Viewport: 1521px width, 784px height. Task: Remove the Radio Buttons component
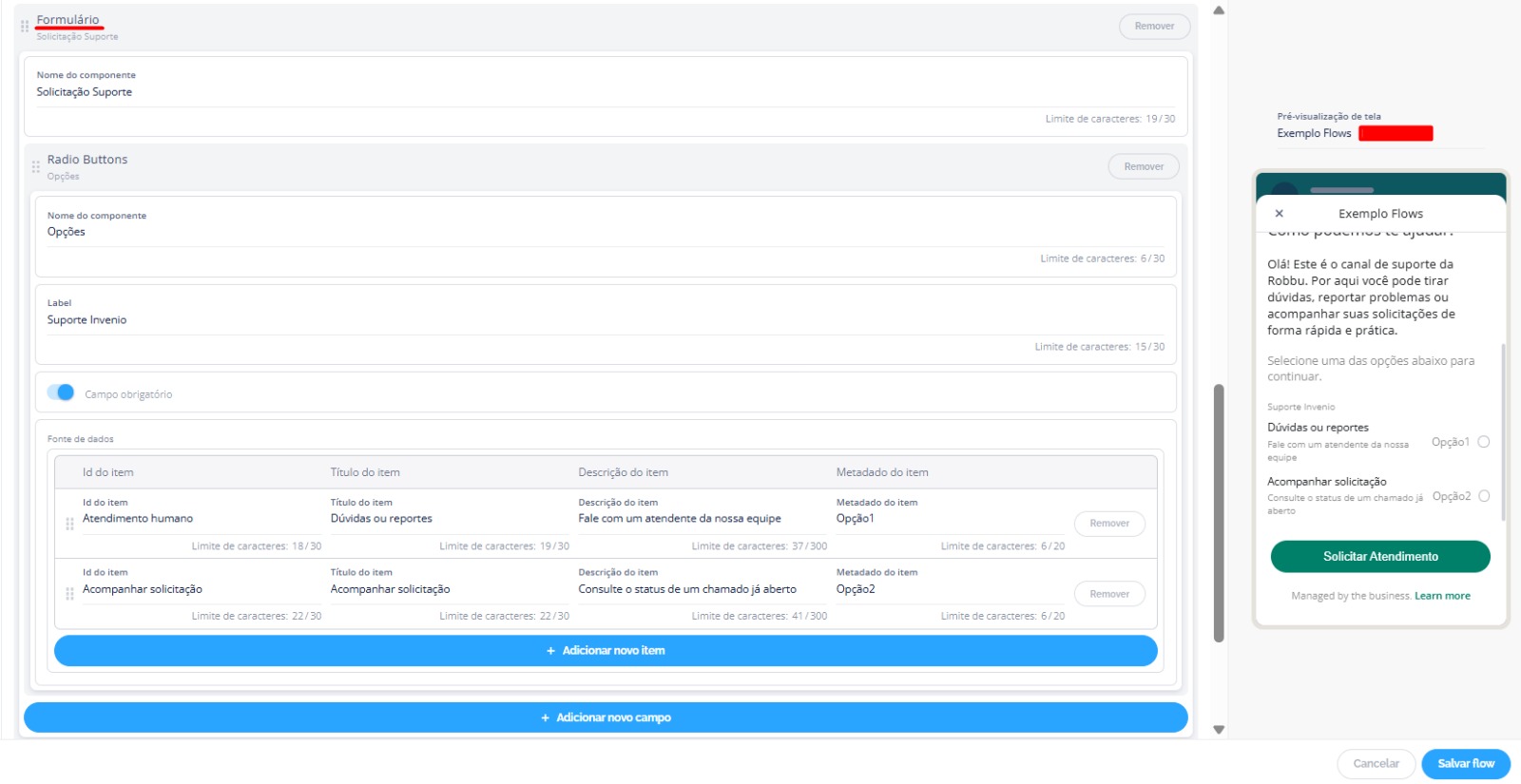(x=1144, y=166)
